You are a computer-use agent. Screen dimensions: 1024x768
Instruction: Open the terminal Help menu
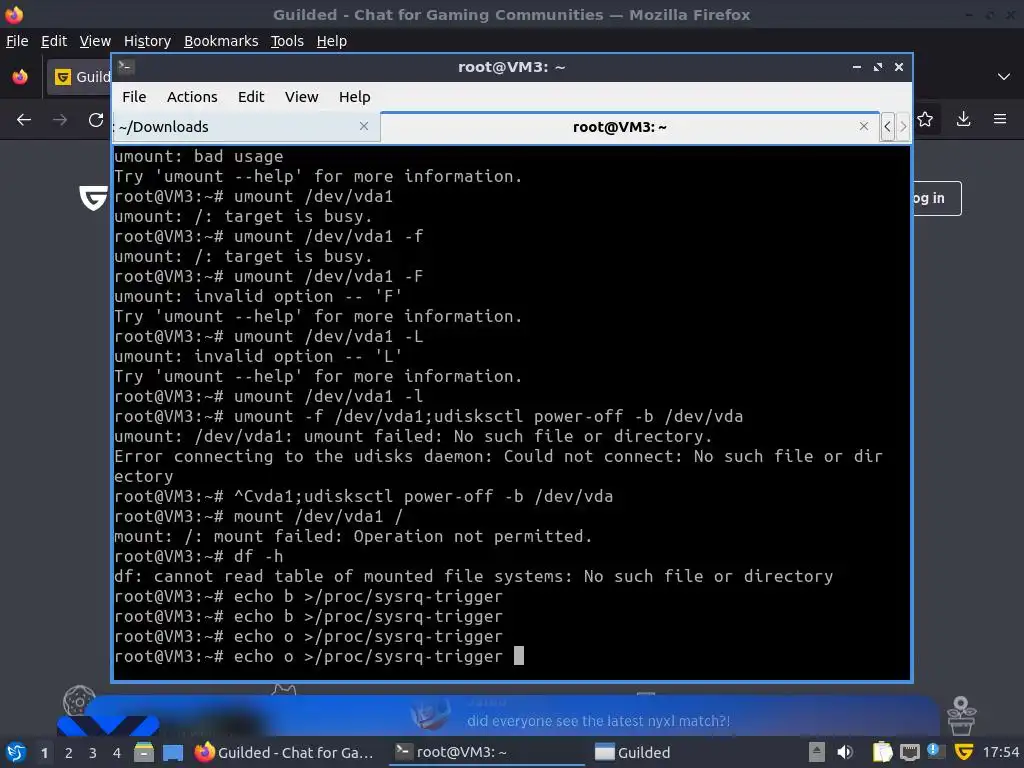pos(355,97)
